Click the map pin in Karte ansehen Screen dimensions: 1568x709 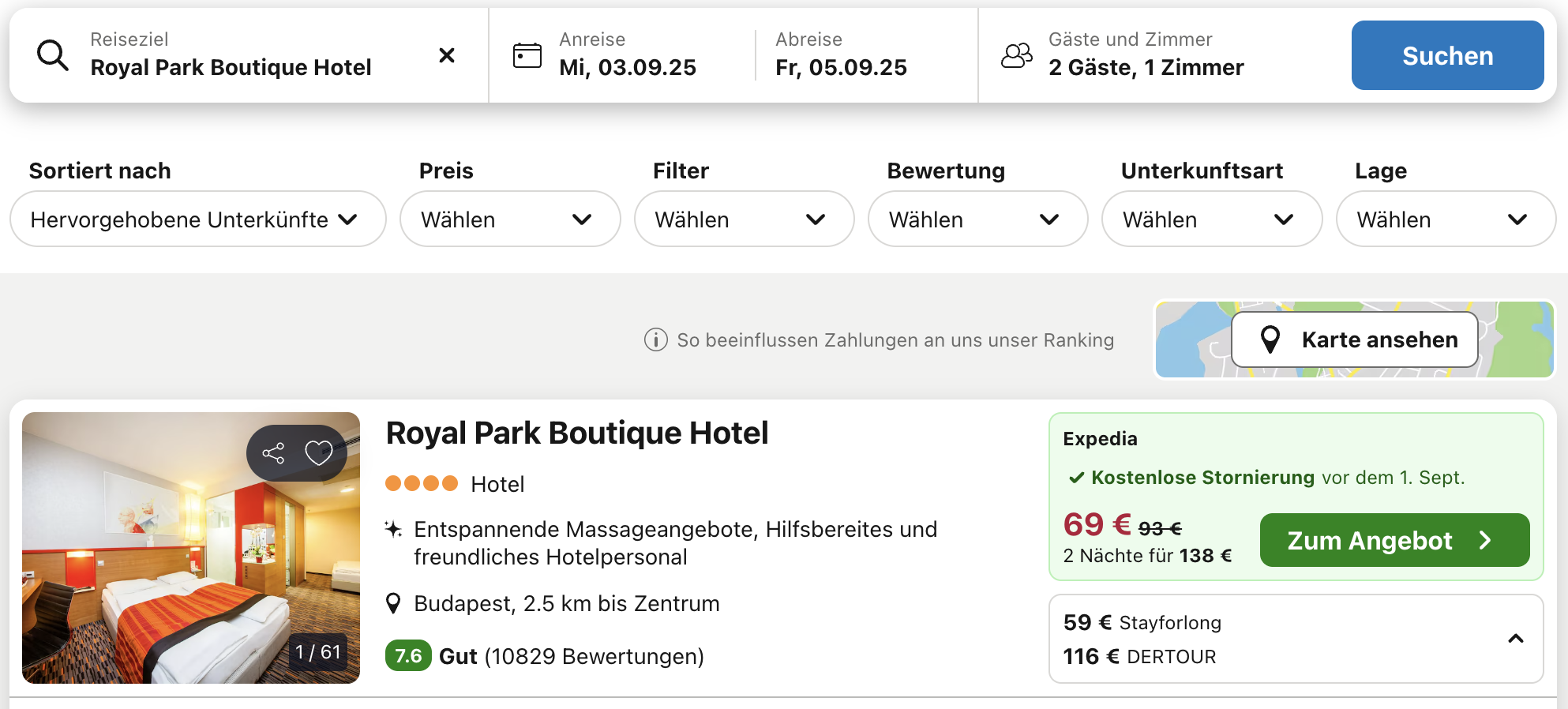(x=1270, y=339)
